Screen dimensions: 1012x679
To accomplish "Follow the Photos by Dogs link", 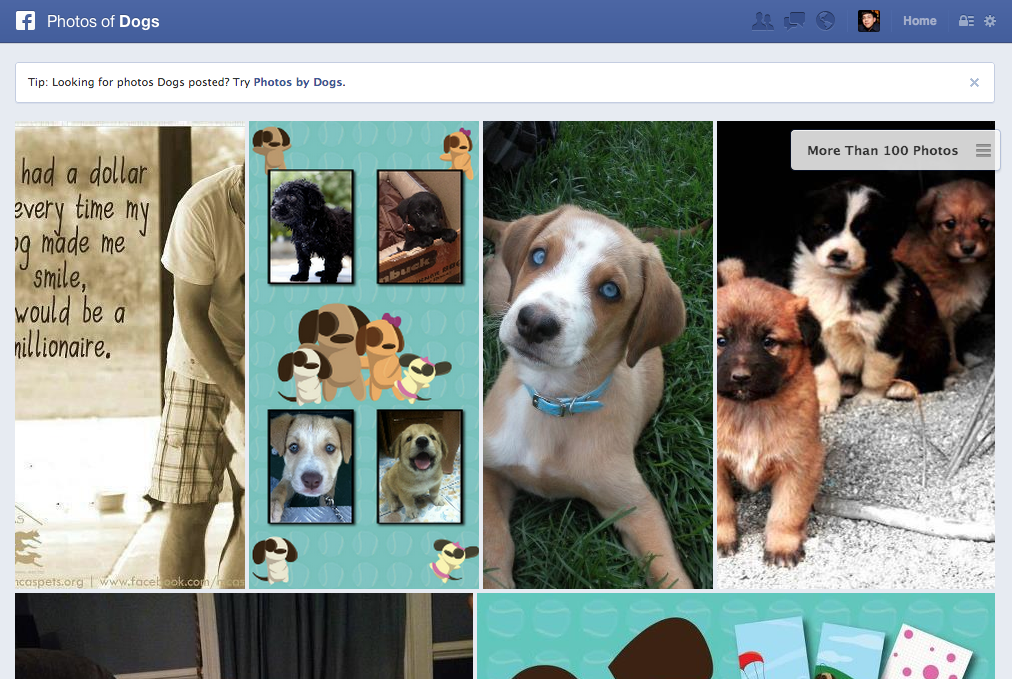I will tap(298, 82).
